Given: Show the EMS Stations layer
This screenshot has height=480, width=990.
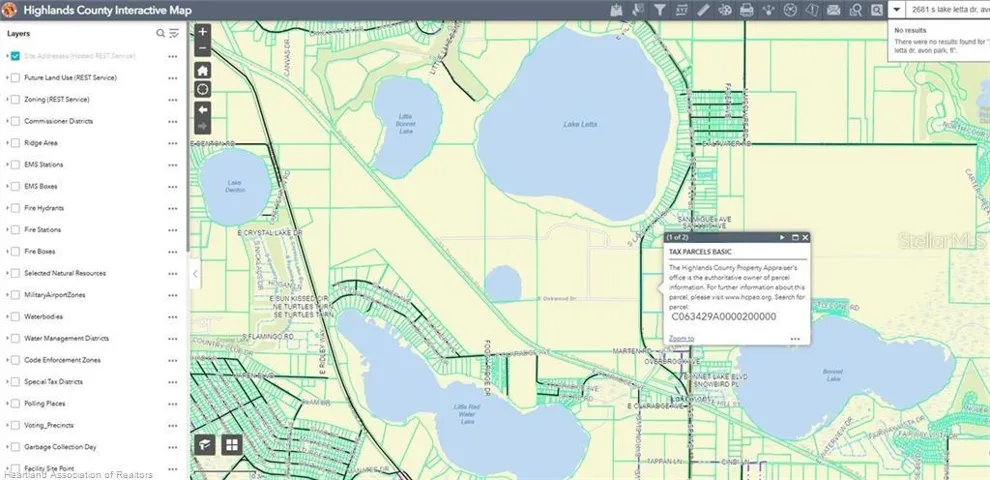Looking at the screenshot, I should coord(16,165).
